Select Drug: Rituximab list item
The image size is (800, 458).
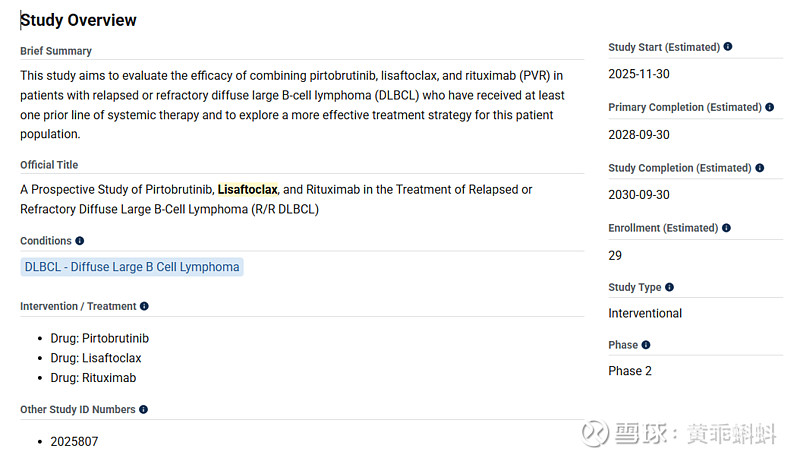click(93, 378)
